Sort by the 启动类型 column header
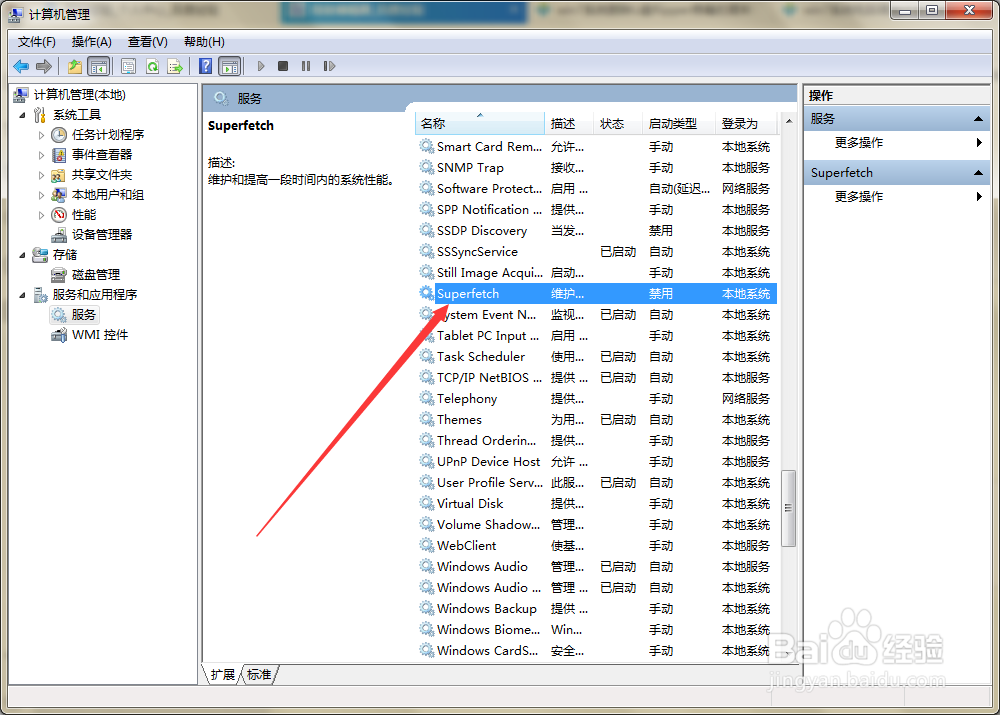 [679, 123]
